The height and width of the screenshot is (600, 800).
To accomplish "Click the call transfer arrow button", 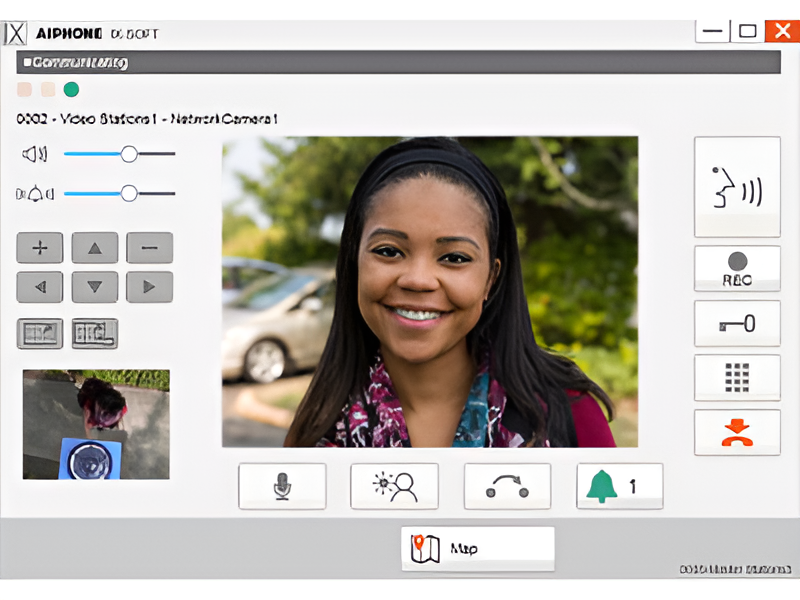I will pyautogui.click(x=507, y=486).
